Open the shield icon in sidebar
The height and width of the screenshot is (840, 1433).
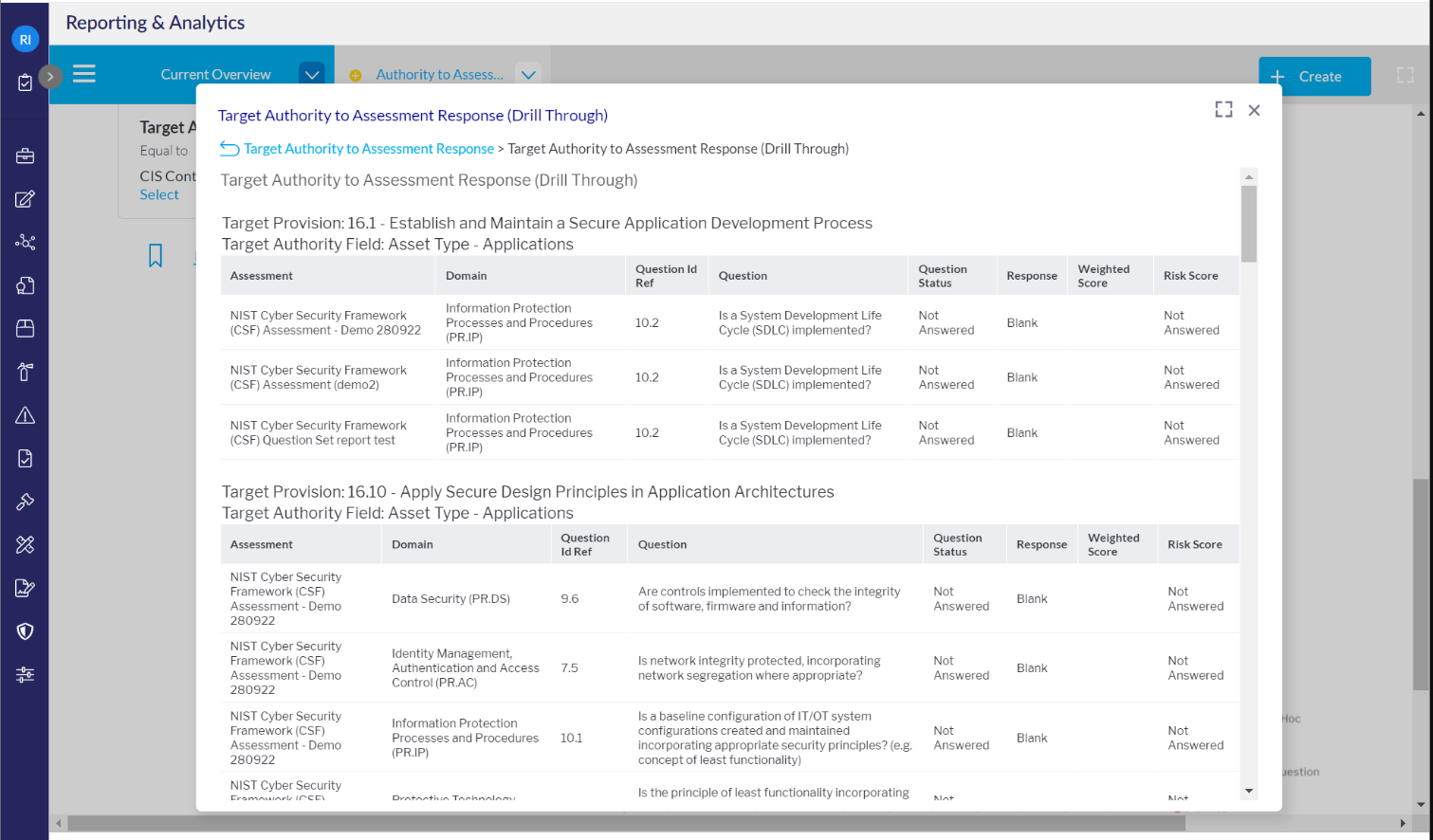point(26,631)
